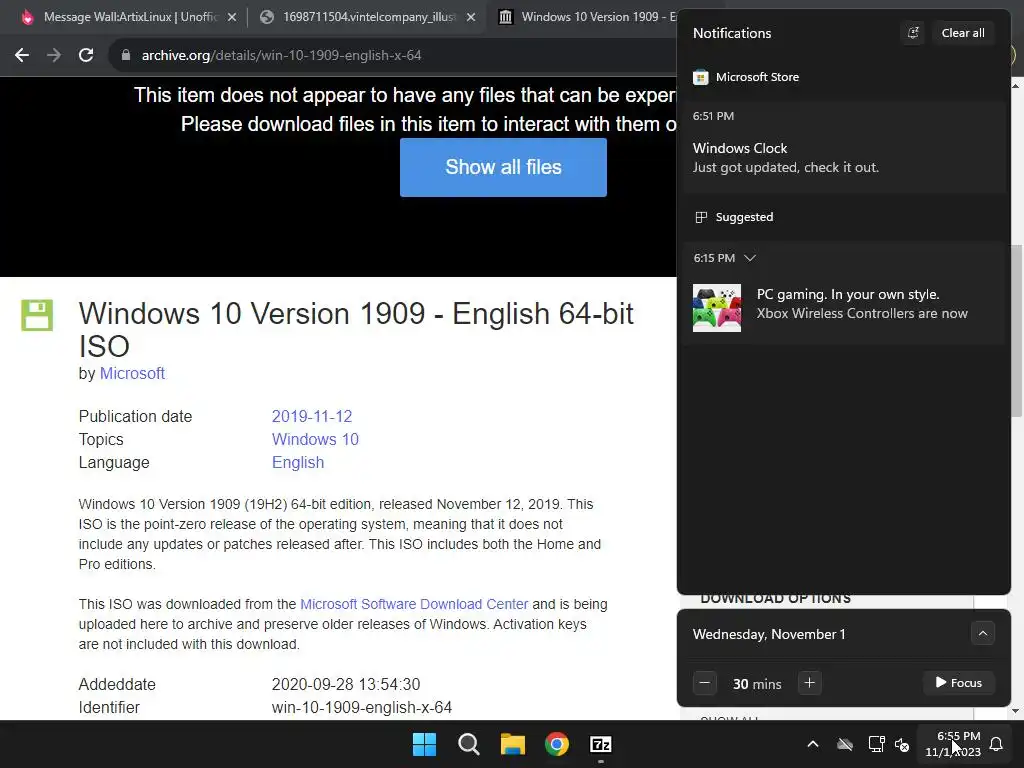Viewport: 1024px width, 768px height.
Task: Open 7-Zip from the taskbar
Action: 601,744
